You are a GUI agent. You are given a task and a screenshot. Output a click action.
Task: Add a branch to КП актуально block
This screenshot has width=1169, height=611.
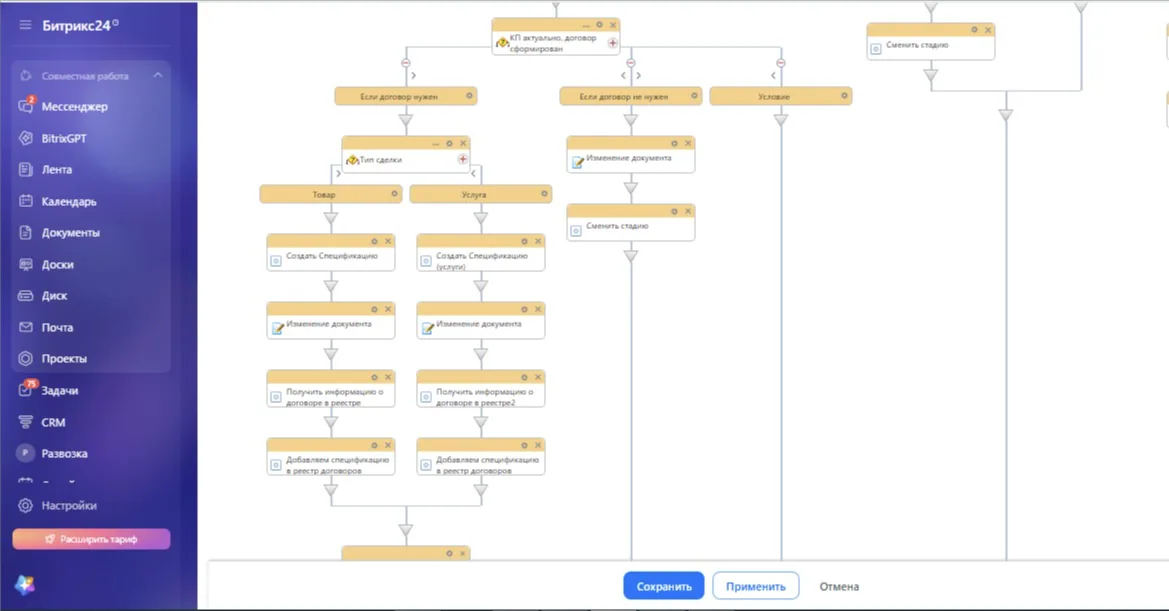click(x=612, y=43)
